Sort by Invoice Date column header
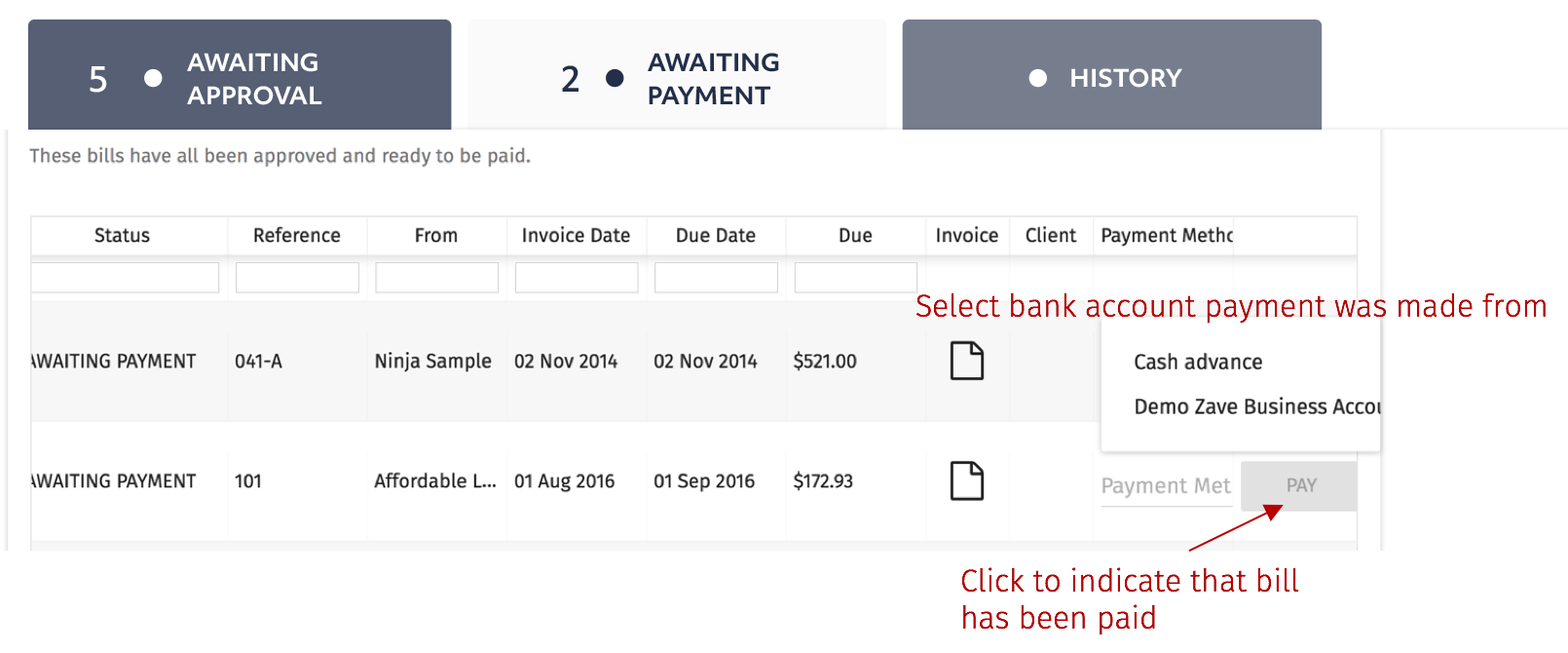This screenshot has height=653, width=1568. [576, 235]
